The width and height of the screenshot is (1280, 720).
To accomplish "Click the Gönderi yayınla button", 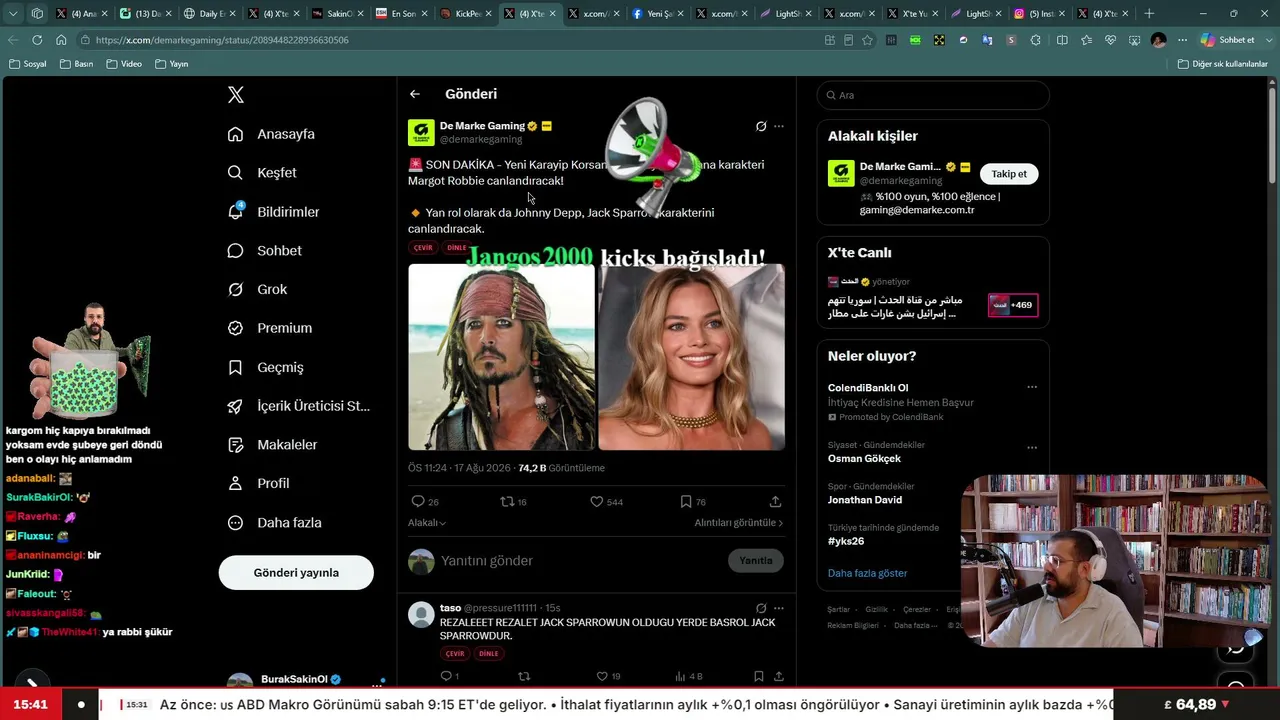I will (x=296, y=573).
